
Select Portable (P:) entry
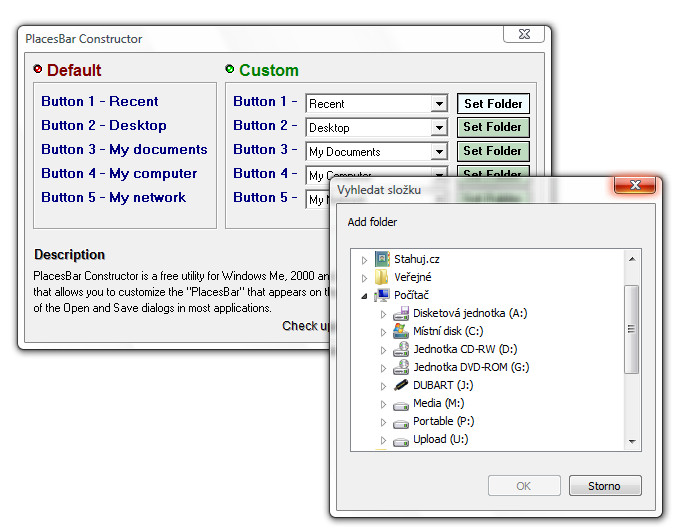[x=443, y=421]
